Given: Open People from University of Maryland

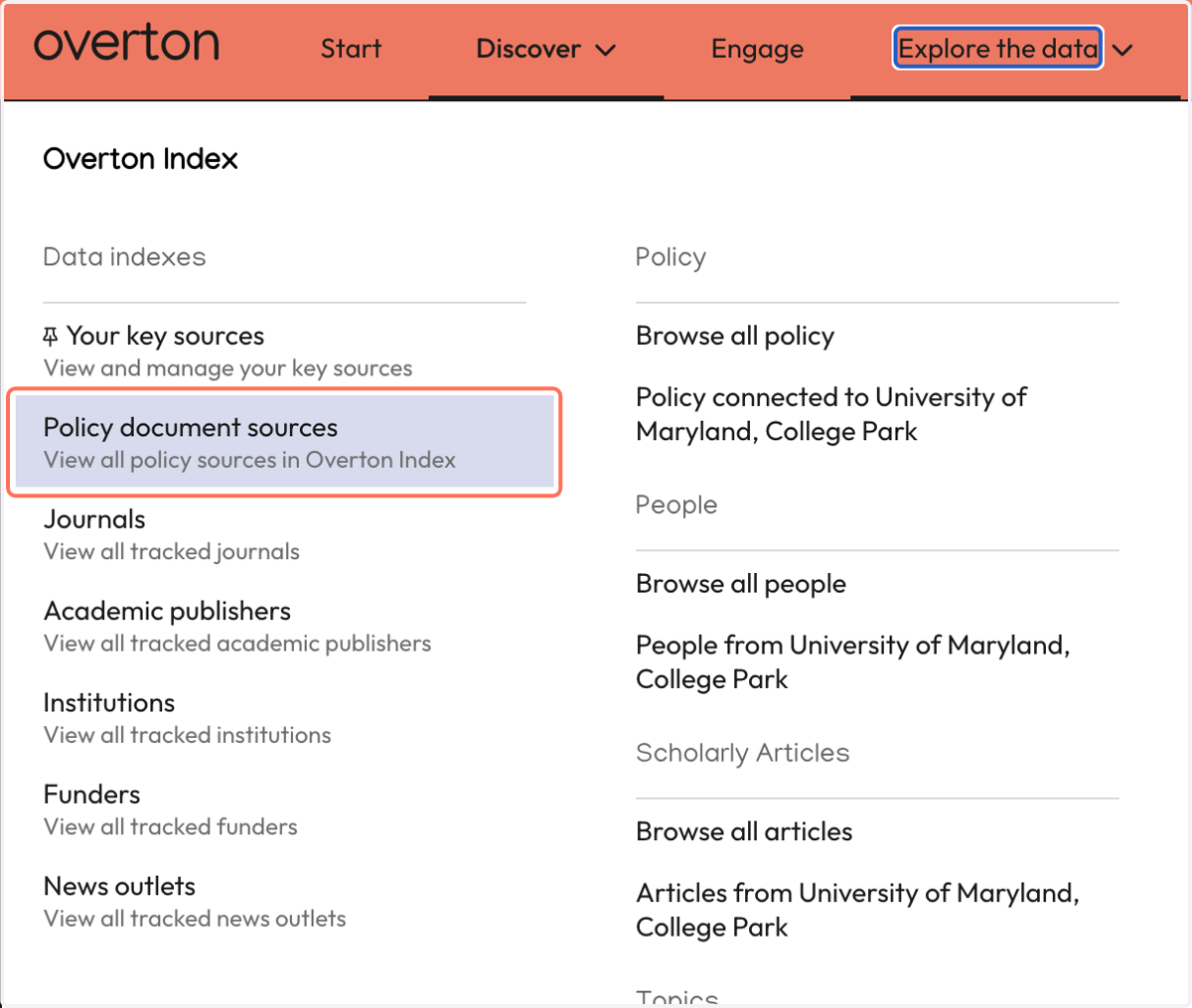Looking at the screenshot, I should 852,662.
